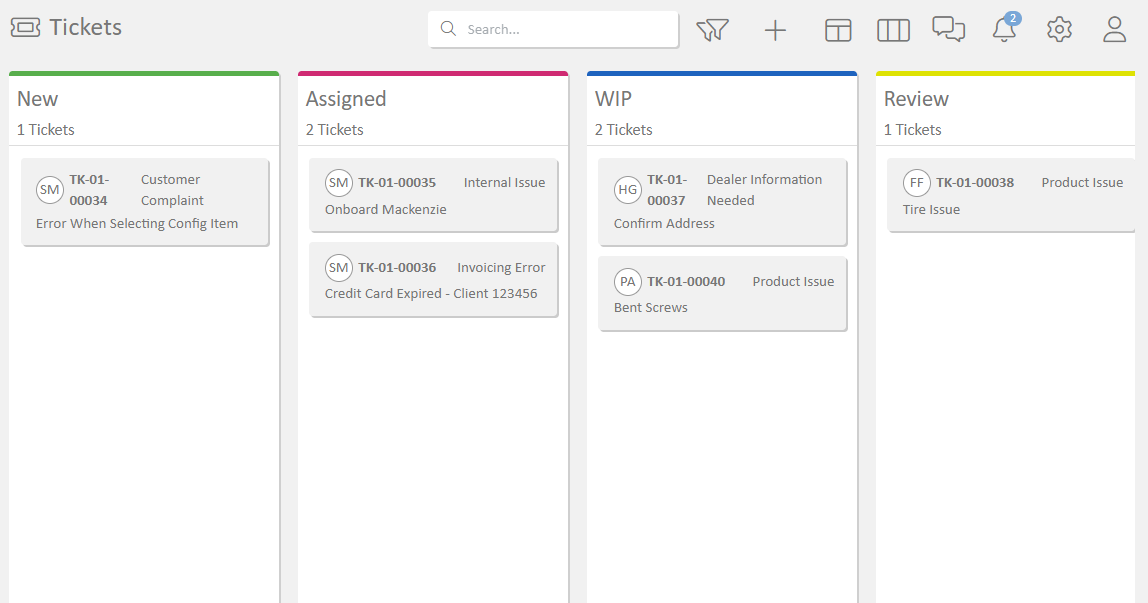1148x603 pixels.
Task: Open ticket TK-01-00040 Bent Screws
Action: click(x=723, y=294)
